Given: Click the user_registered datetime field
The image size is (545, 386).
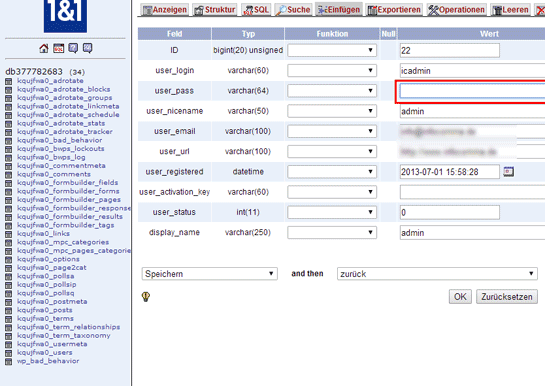Looking at the screenshot, I should (x=450, y=172).
